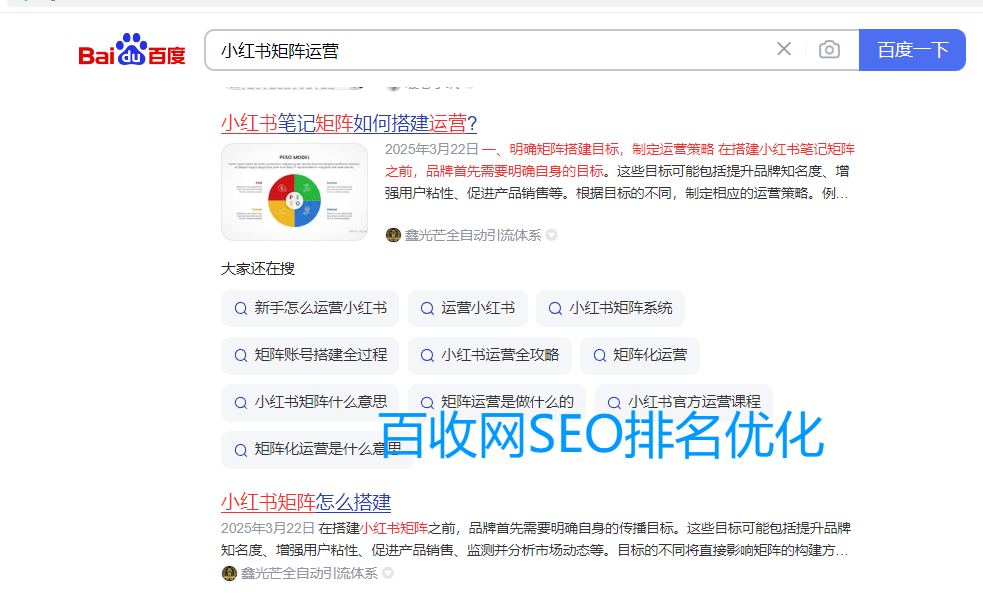Search suggestion 小红书官方运营课程
983x600 pixels.
683,402
